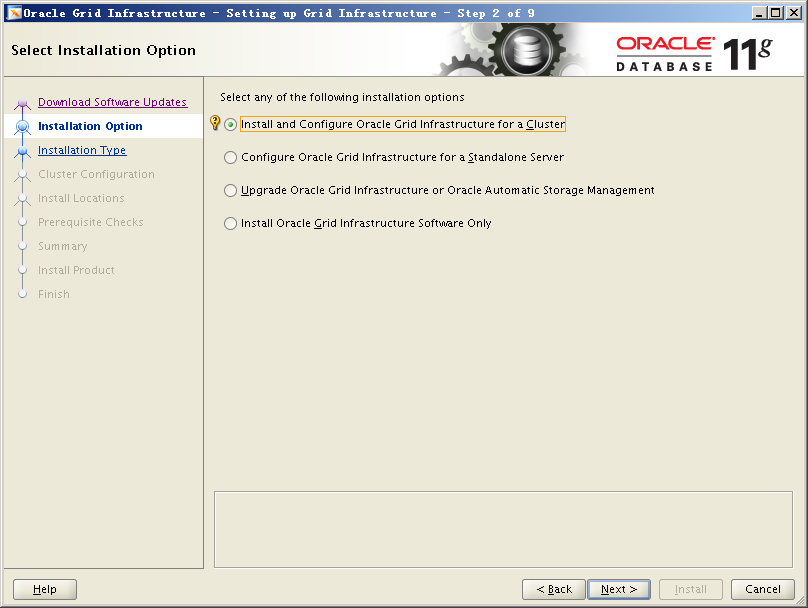
Task: Select Install and Configure Grid for a Cluster
Action: pos(231,125)
